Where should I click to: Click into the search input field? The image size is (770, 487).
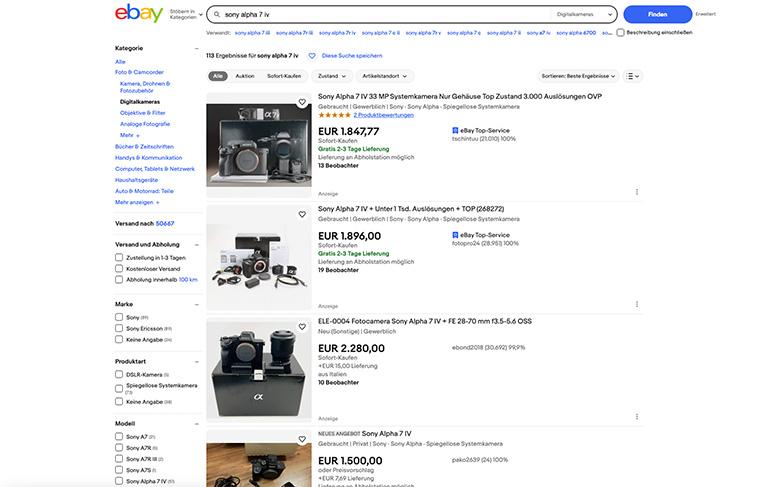point(385,15)
